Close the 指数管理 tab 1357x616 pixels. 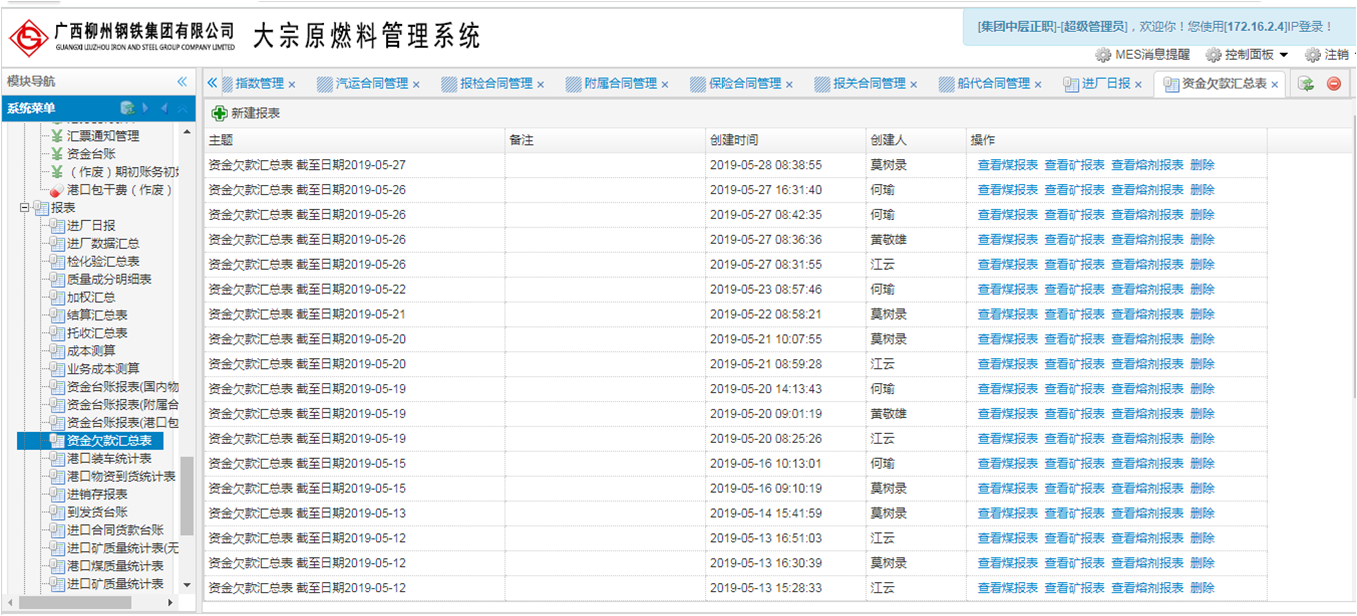coord(292,85)
